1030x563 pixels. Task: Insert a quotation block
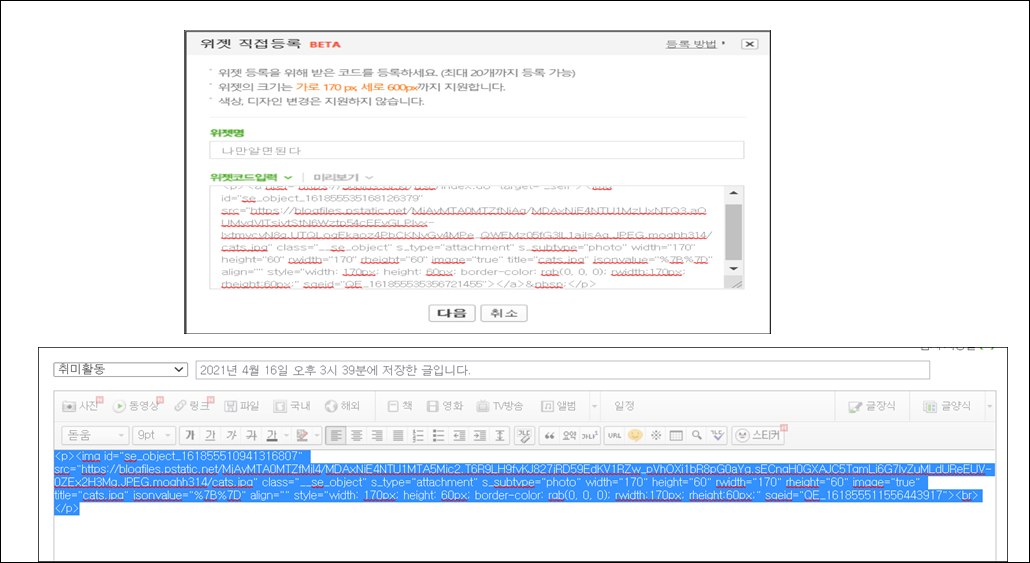pyautogui.click(x=549, y=435)
